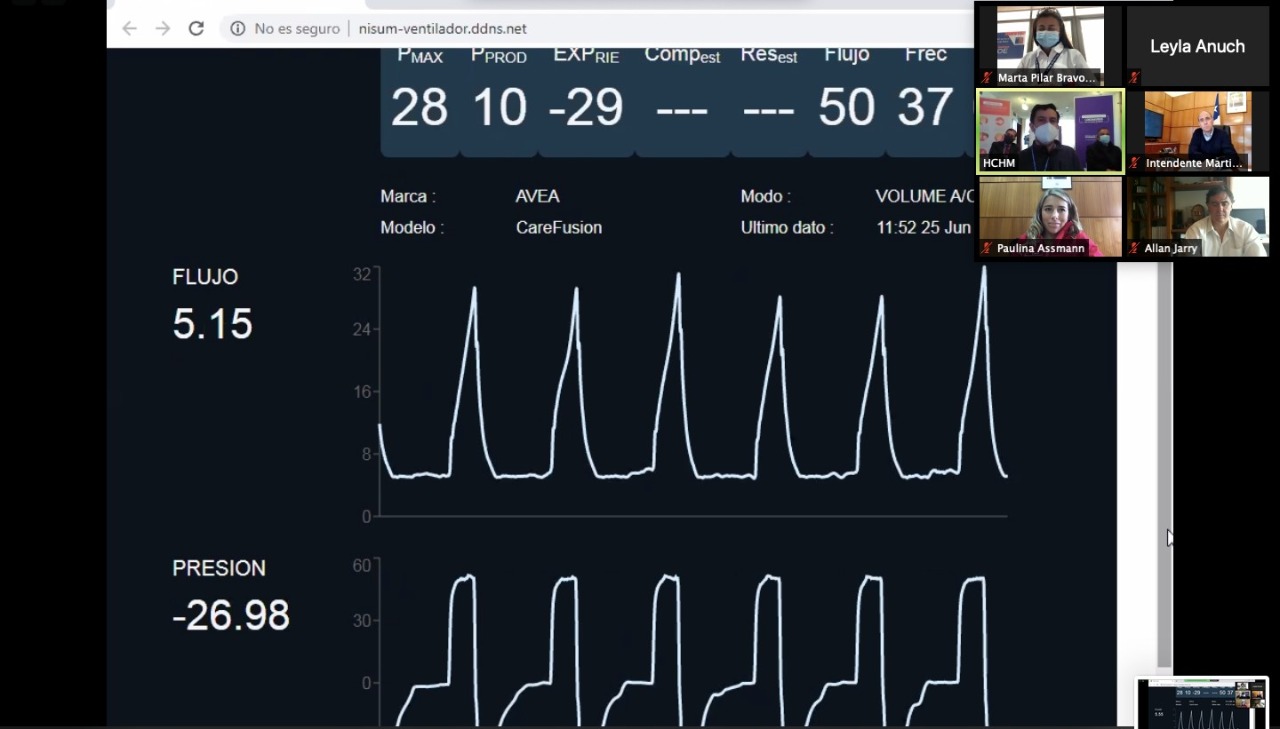The image size is (1280, 729).
Task: Click the 'Marca :' label
Action: pyautogui.click(x=408, y=197)
